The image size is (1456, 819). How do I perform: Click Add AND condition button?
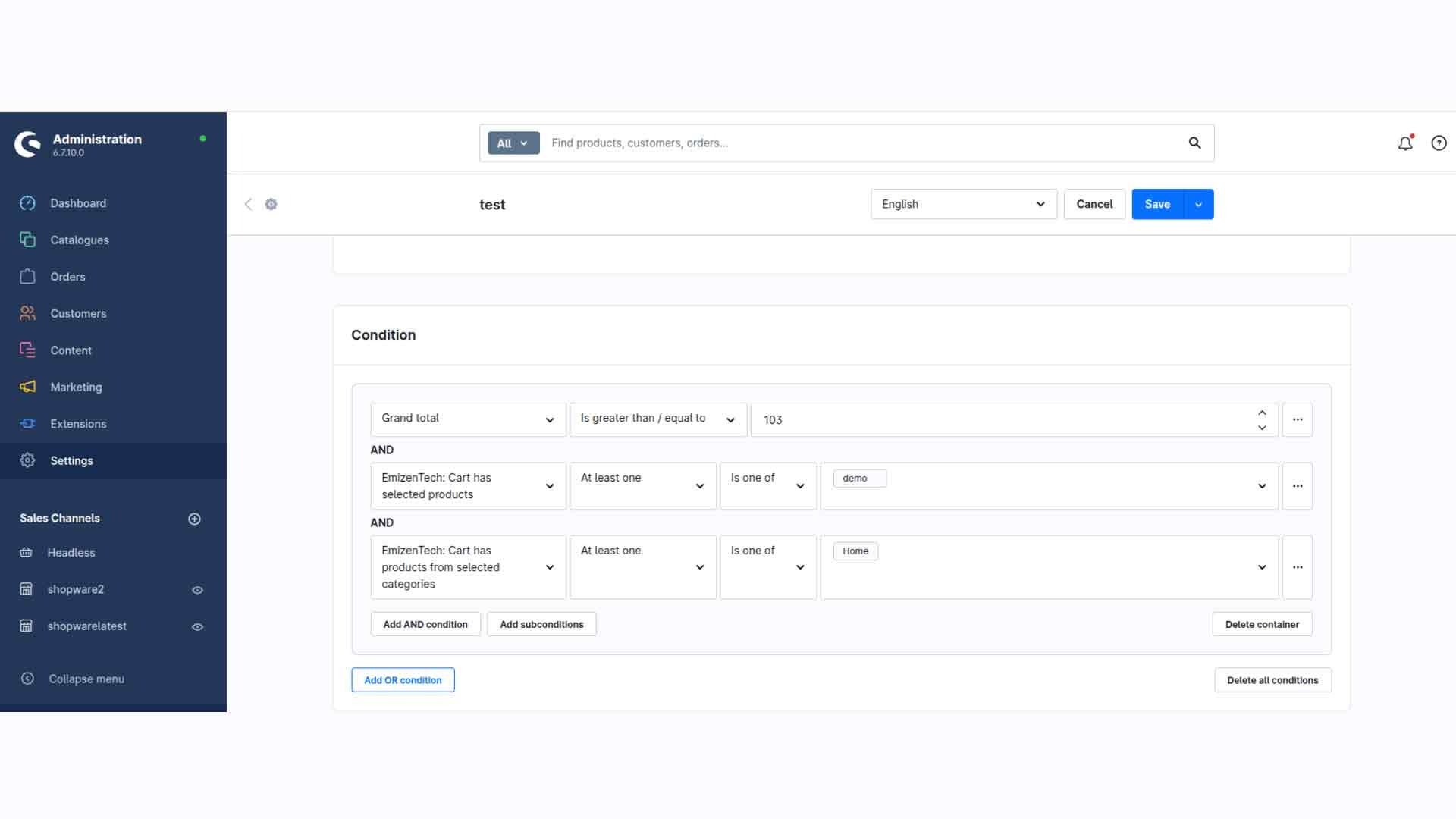[425, 624]
